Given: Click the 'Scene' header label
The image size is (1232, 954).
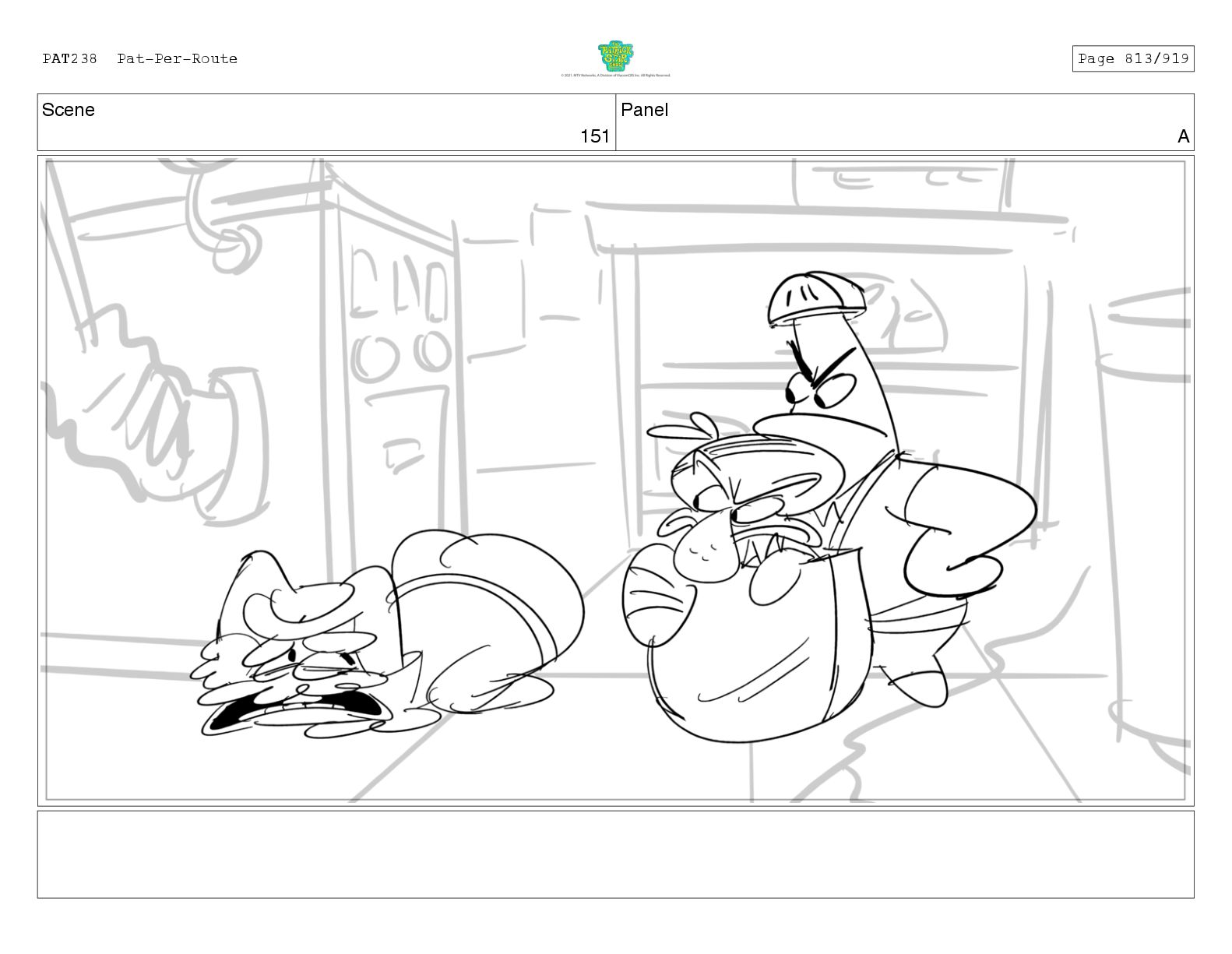Looking at the screenshot, I should (69, 110).
